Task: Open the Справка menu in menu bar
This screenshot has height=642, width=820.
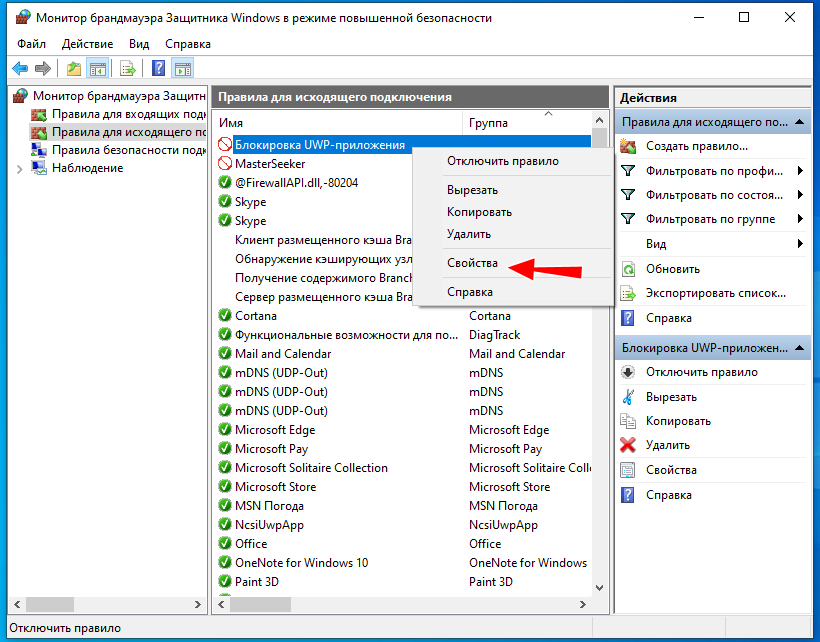Action: tap(188, 44)
